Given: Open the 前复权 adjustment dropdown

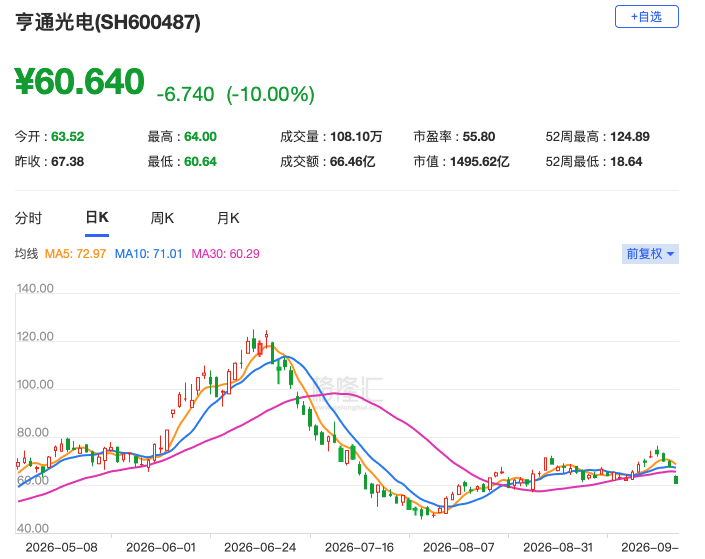Looking at the screenshot, I should (x=650, y=254).
